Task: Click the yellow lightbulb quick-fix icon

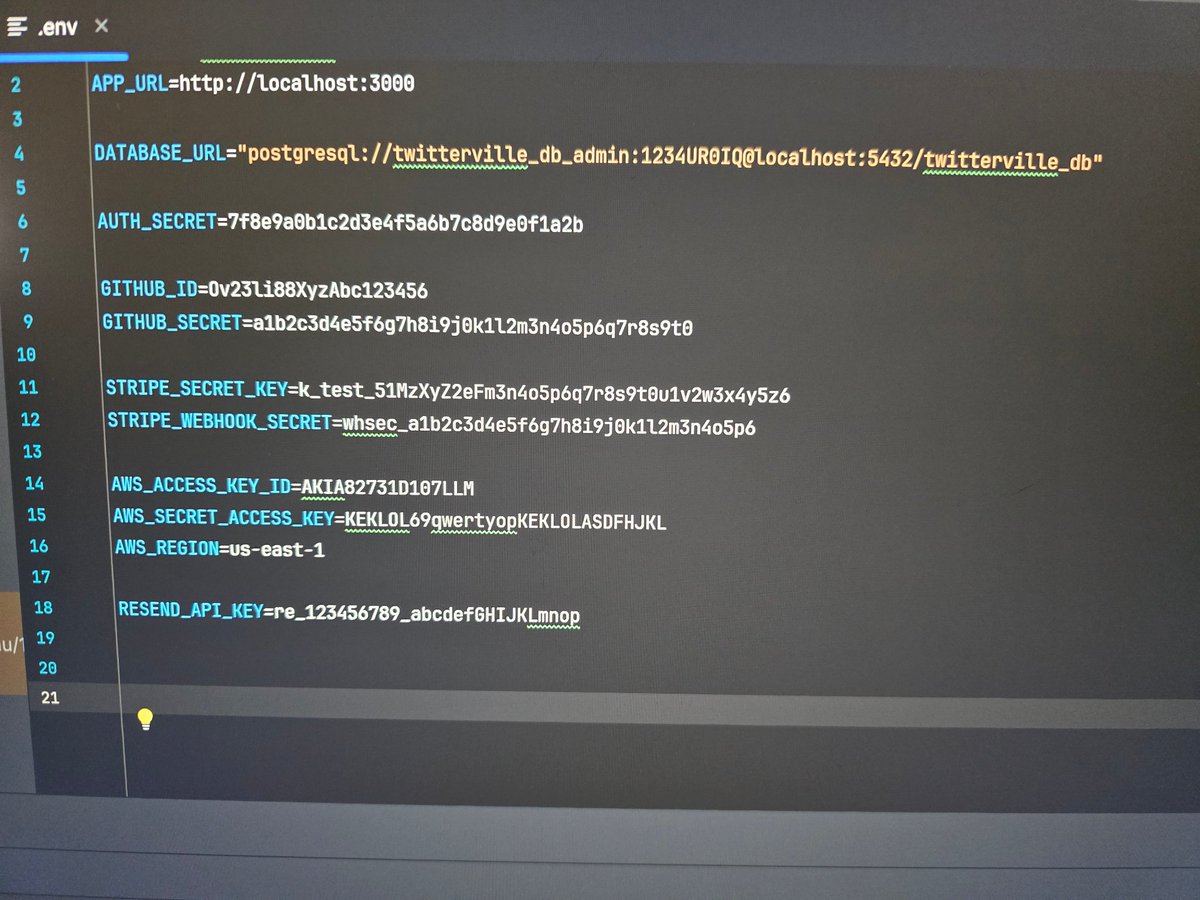Action: point(145,719)
